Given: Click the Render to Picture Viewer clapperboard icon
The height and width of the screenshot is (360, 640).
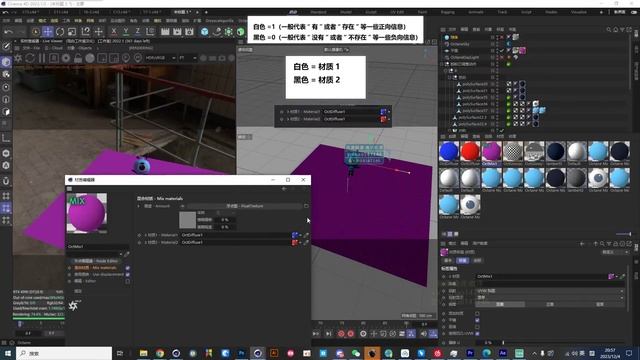Looking at the screenshot, I should click(177, 31).
